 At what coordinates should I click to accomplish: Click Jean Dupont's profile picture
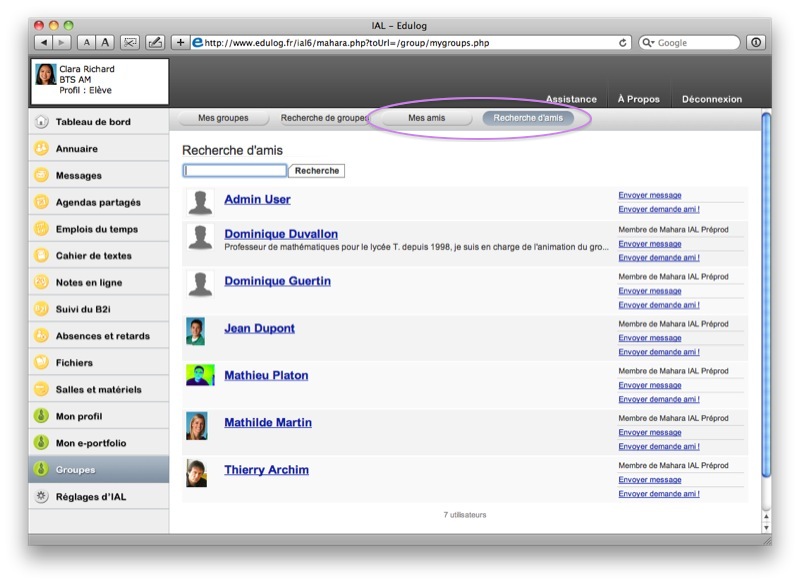(x=196, y=331)
